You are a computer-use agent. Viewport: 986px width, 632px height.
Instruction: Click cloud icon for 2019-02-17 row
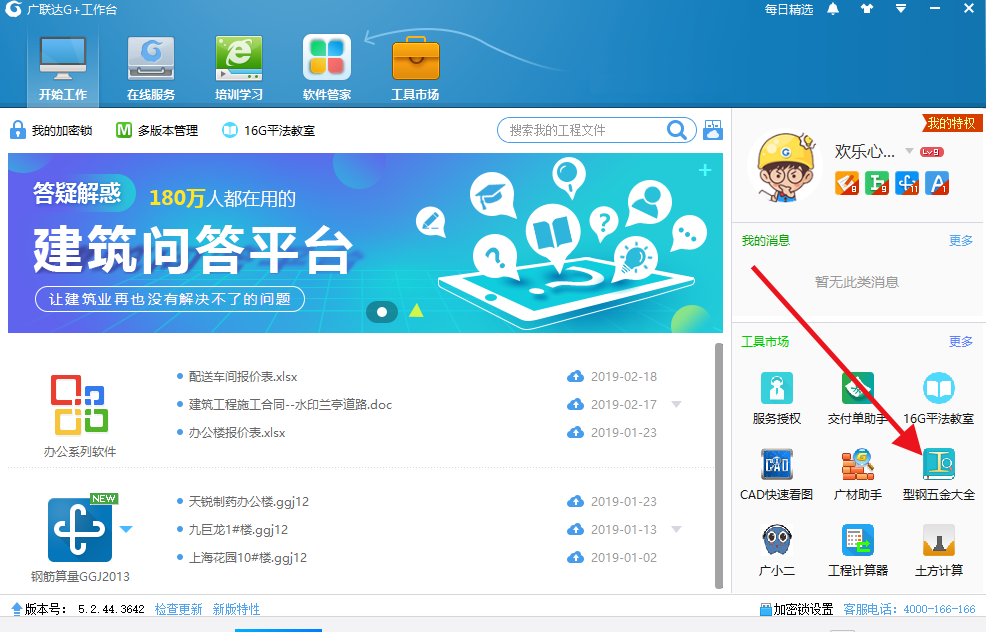click(x=575, y=404)
